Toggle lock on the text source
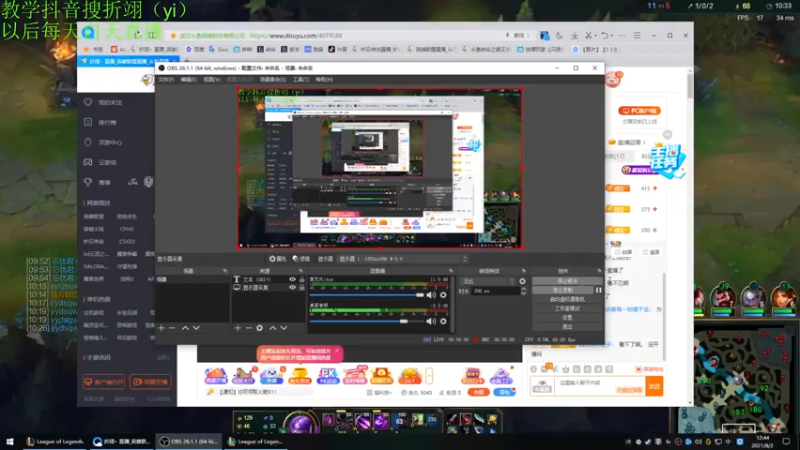Screen dimensions: 800x450 [302, 279]
